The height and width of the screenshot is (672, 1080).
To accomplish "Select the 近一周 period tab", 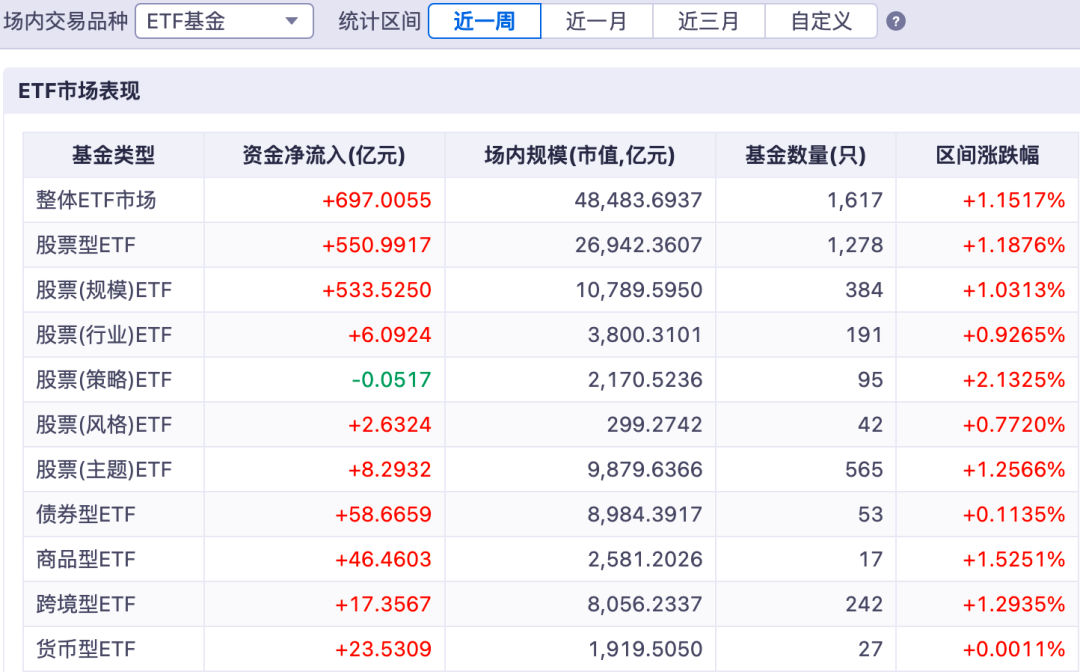I will (x=485, y=21).
